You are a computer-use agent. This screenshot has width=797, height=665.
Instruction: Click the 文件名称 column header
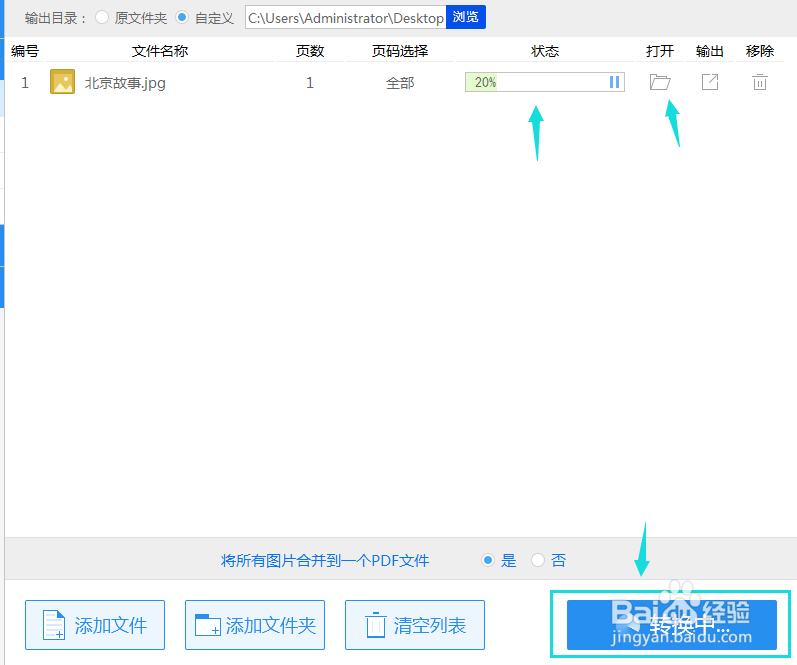pos(160,51)
